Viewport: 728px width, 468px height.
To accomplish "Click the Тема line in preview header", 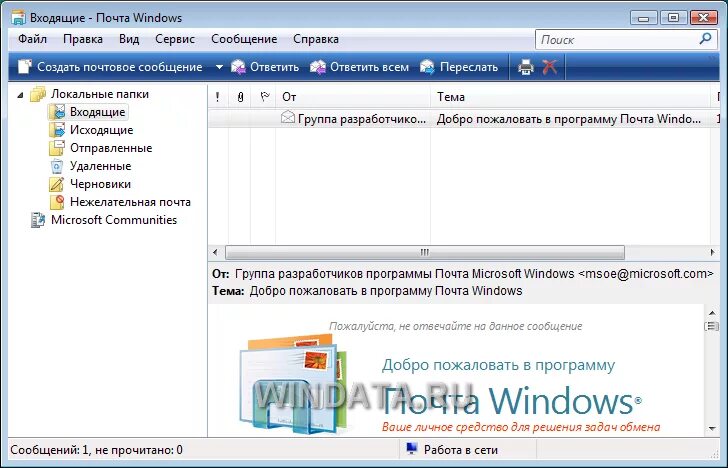I will 367,291.
